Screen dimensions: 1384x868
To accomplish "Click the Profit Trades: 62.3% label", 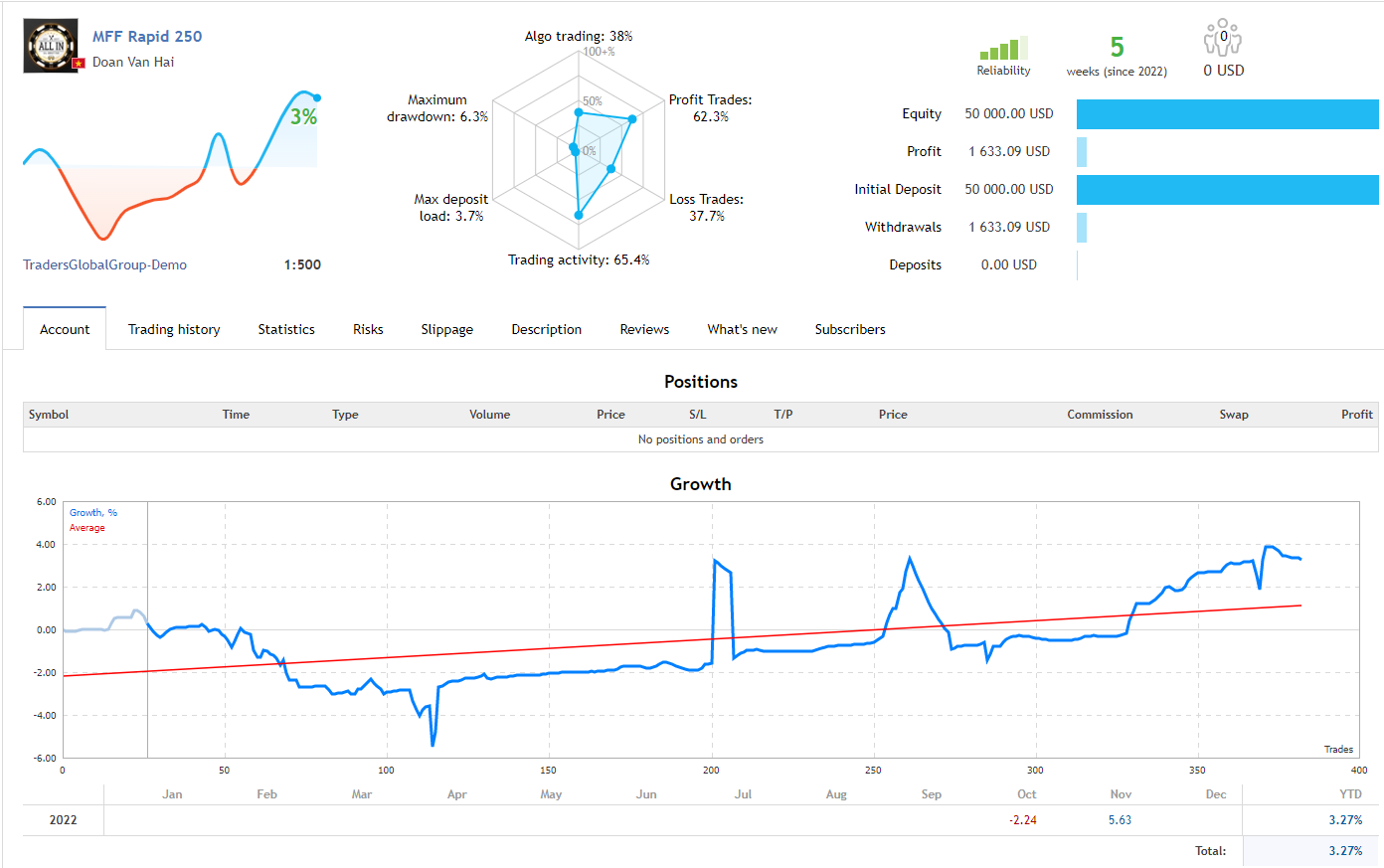I will [710, 108].
